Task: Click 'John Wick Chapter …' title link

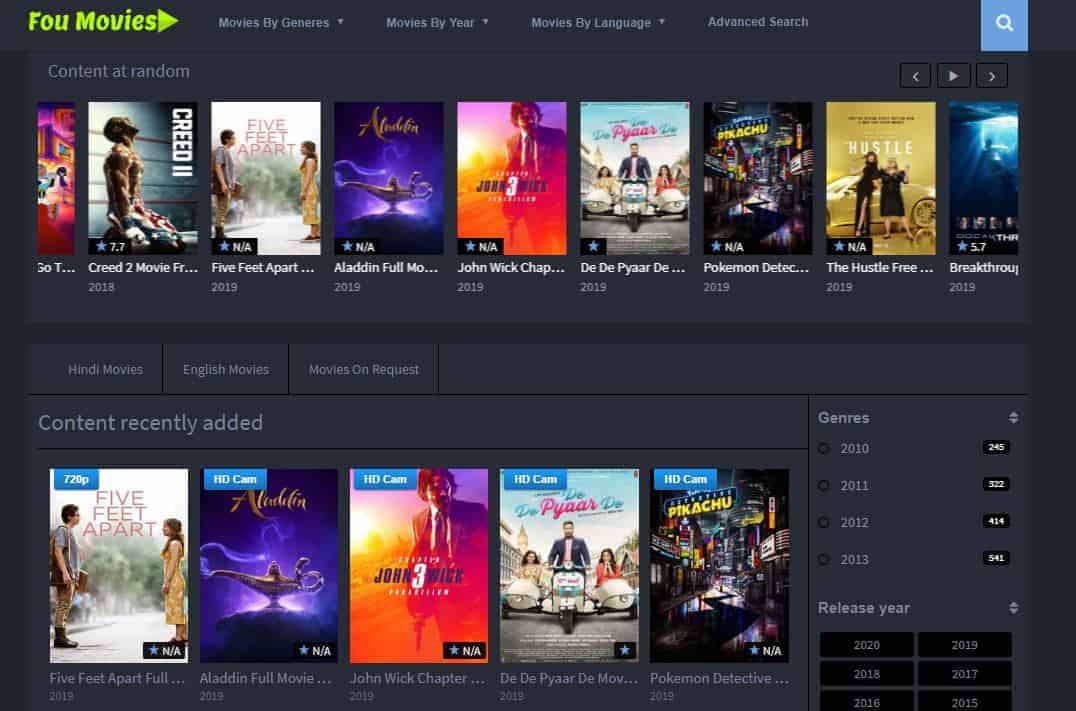Action: (x=417, y=678)
